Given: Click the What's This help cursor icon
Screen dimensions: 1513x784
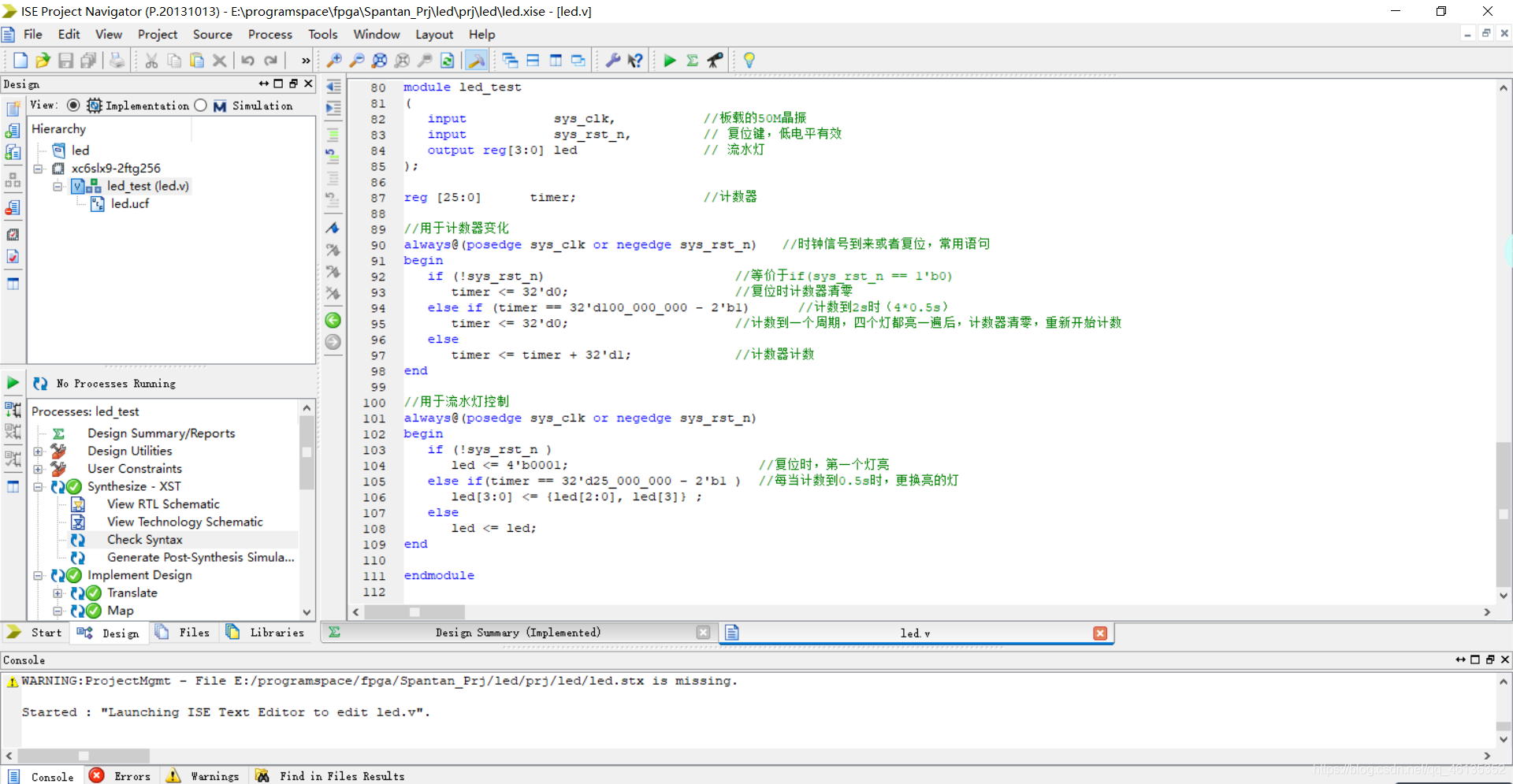Looking at the screenshot, I should point(635,61).
